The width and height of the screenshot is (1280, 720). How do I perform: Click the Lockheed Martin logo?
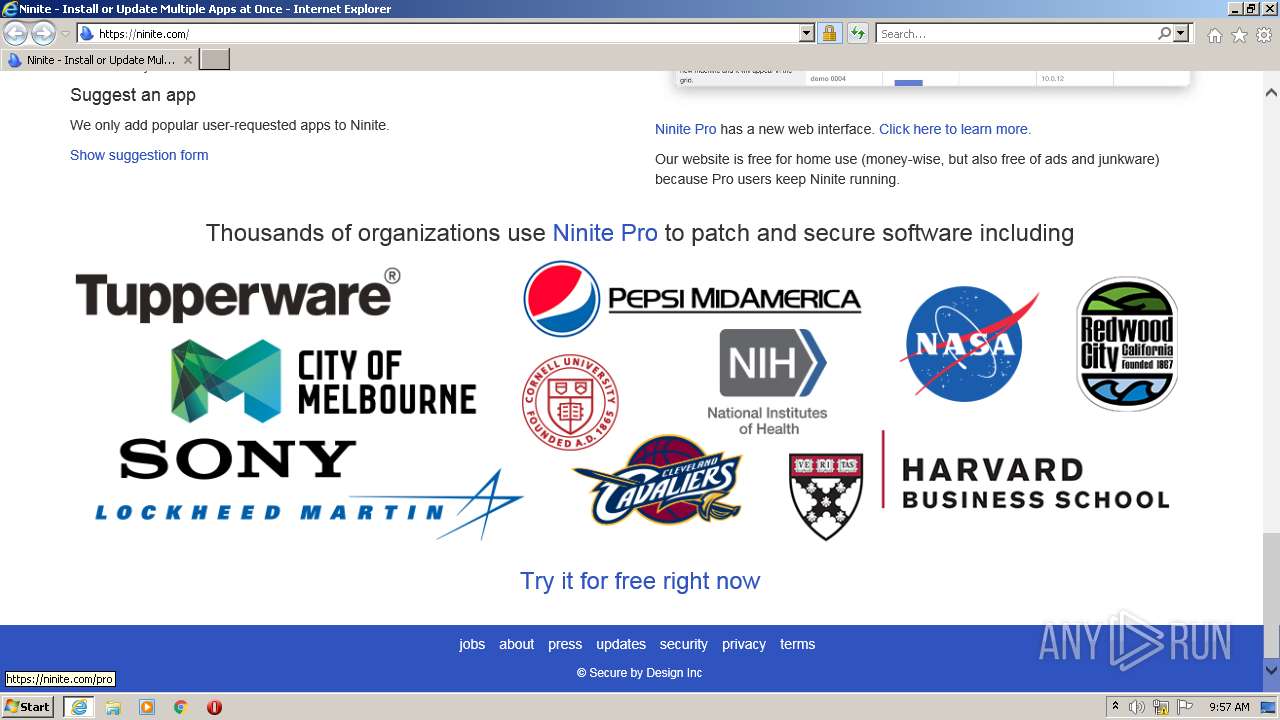[x=309, y=507]
